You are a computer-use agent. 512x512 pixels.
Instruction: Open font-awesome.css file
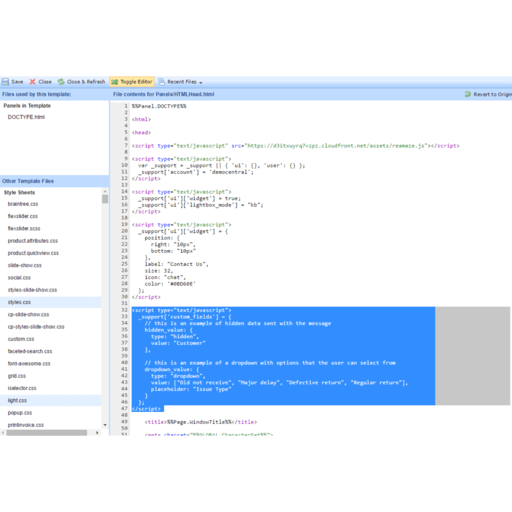pyautogui.click(x=29, y=364)
